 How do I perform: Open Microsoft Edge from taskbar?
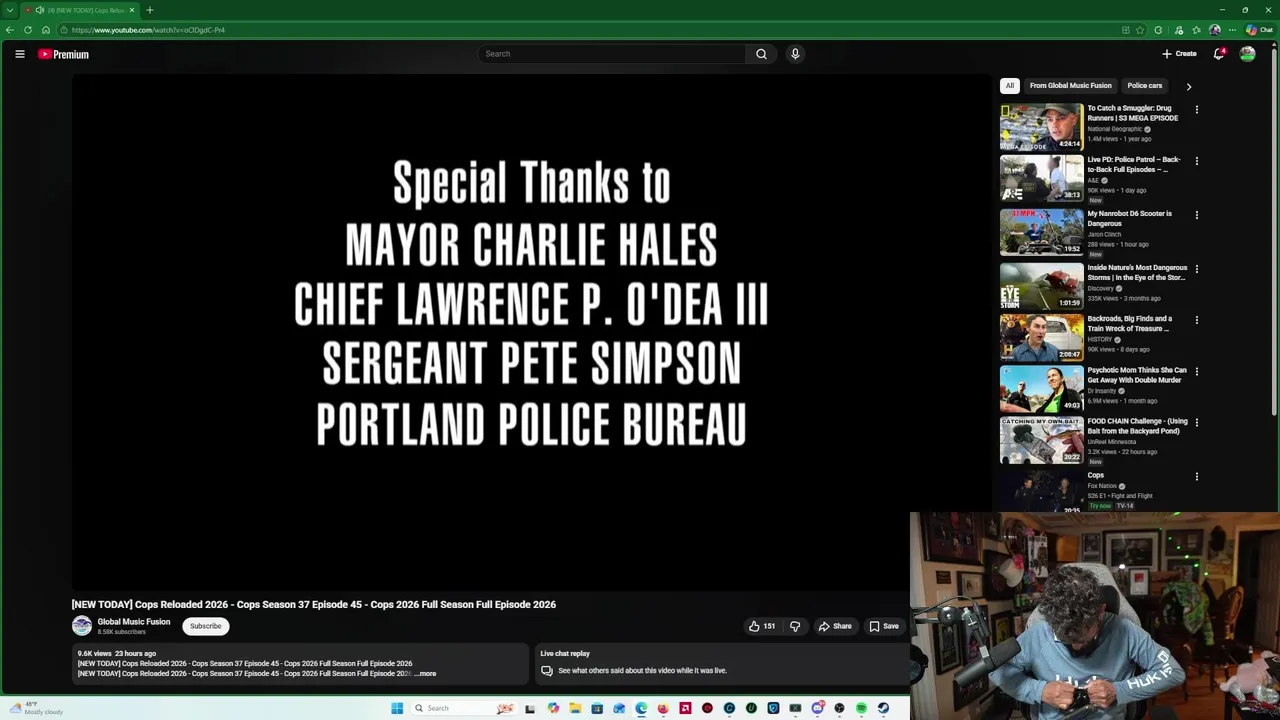point(641,708)
